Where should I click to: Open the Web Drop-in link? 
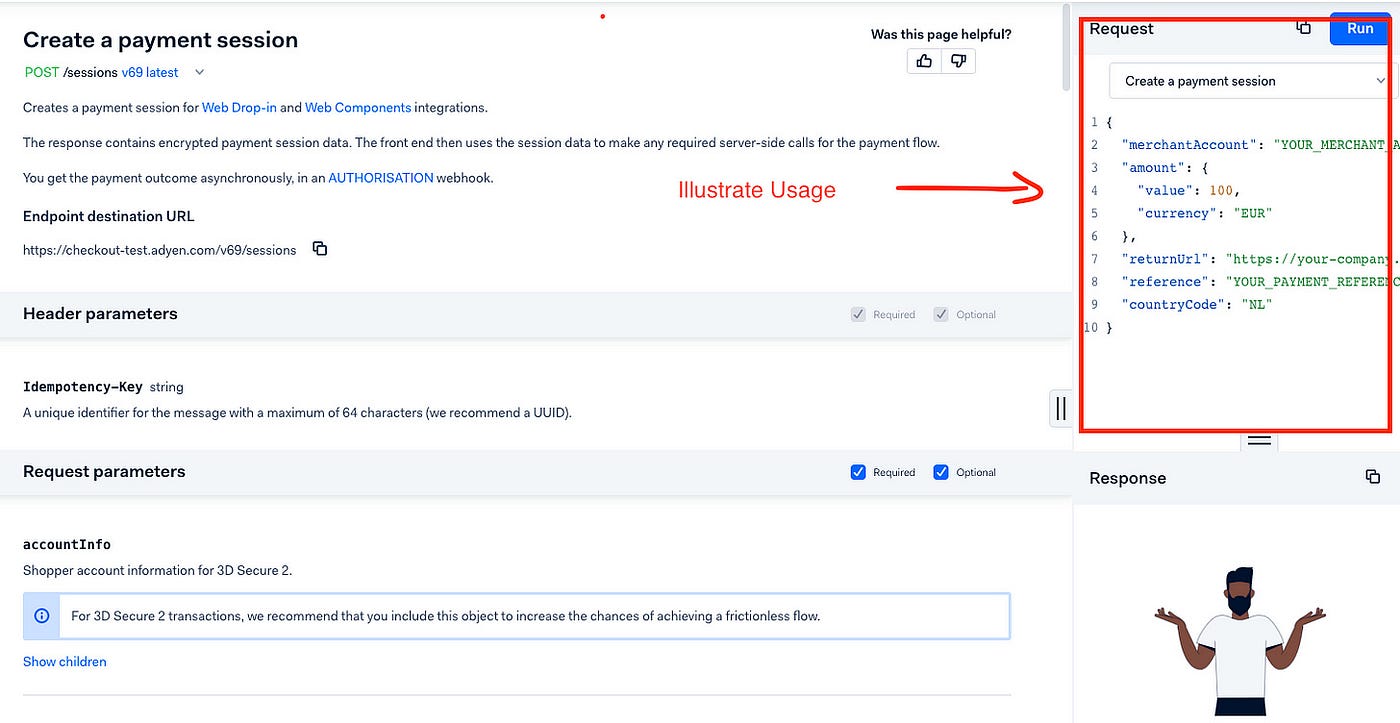tap(239, 107)
